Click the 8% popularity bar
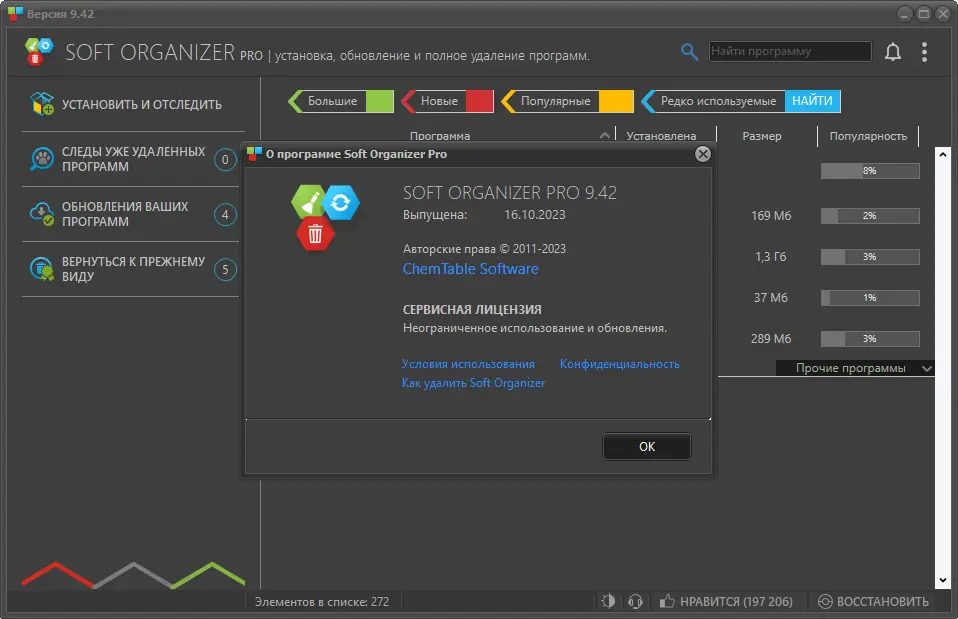Screen dimensions: 958x619 (870, 170)
